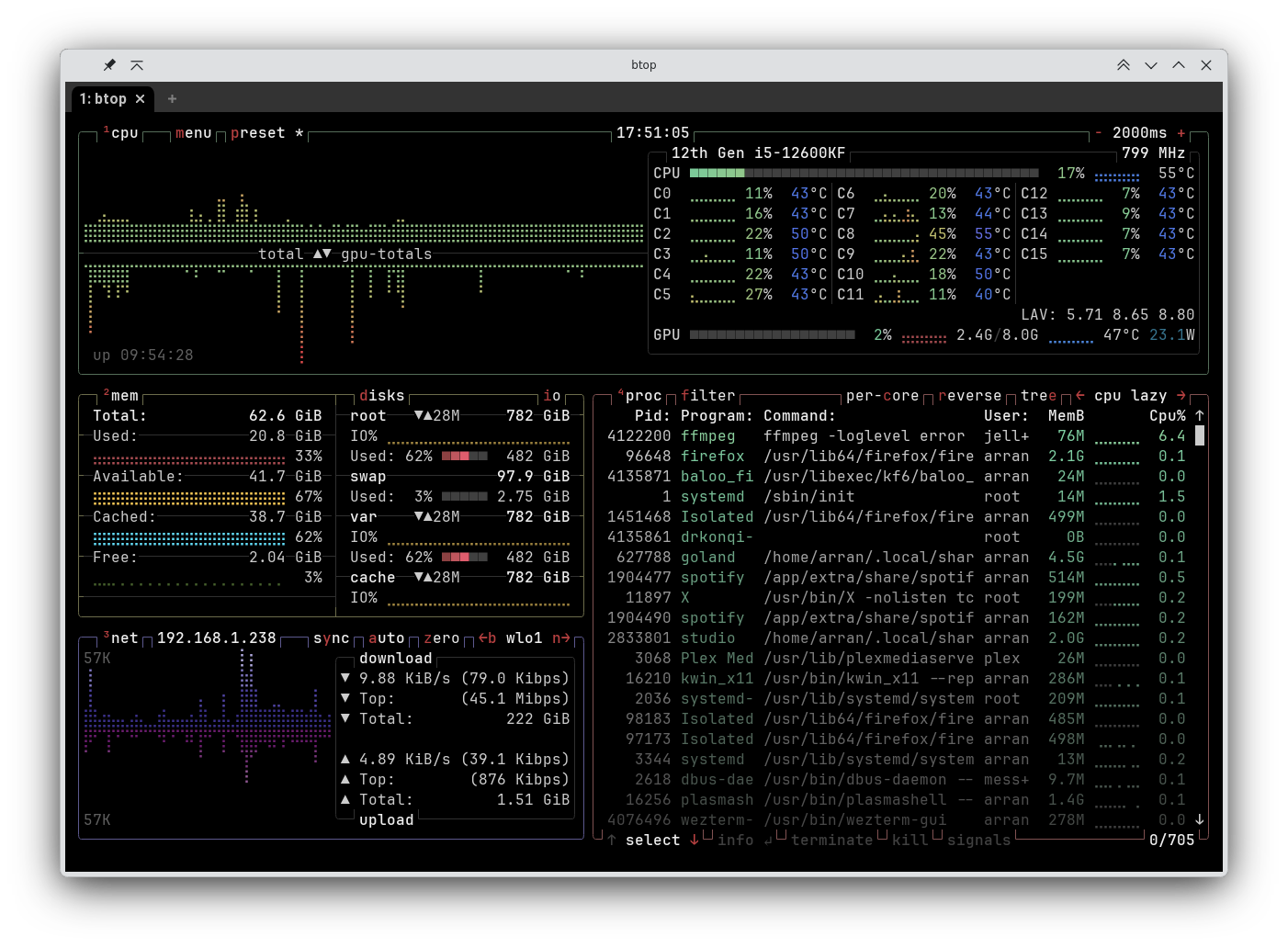The height and width of the screenshot is (948, 1288).
Task: Select the drkonqi- process row
Action: pyautogui.click(x=897, y=537)
